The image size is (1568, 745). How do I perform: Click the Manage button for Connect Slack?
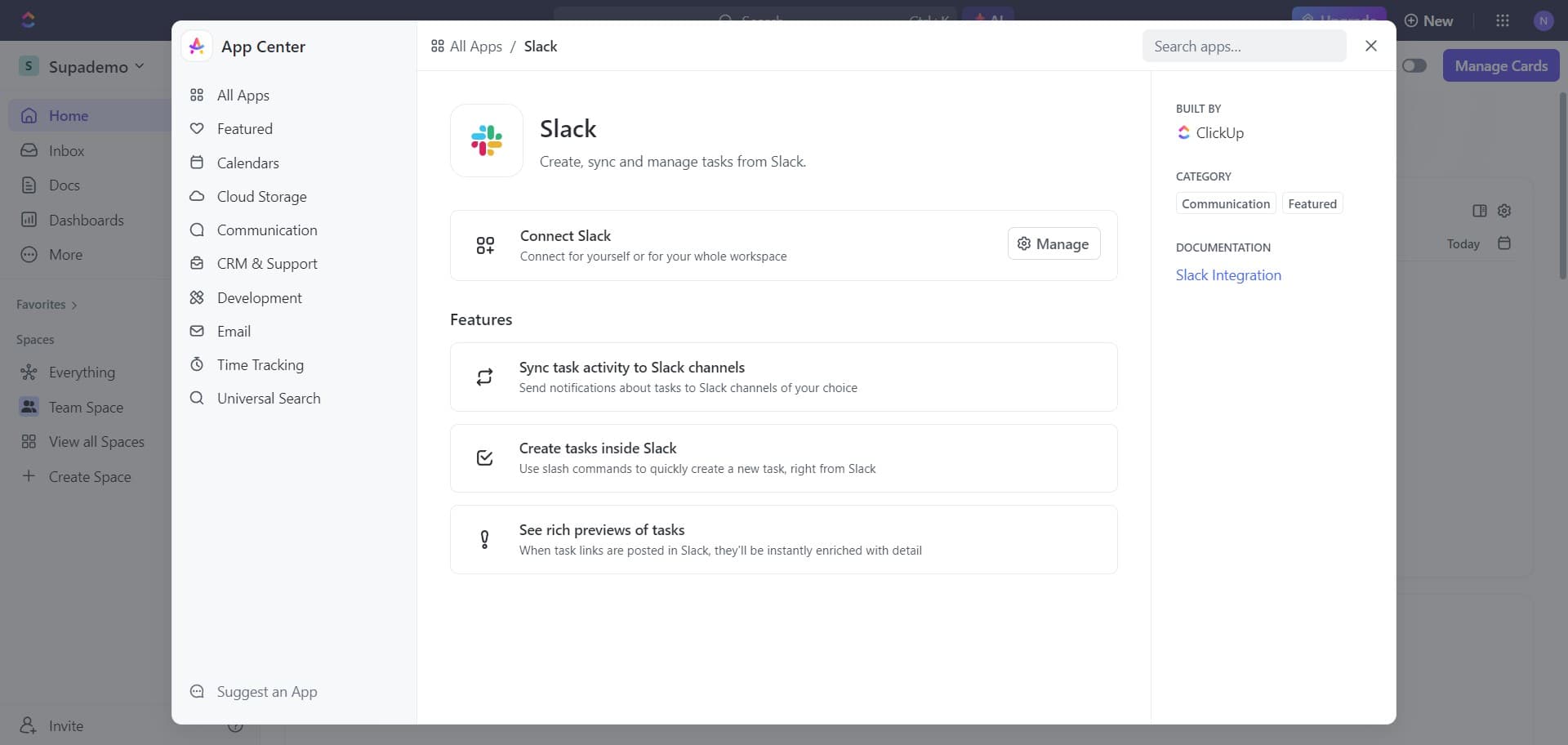[1053, 243]
